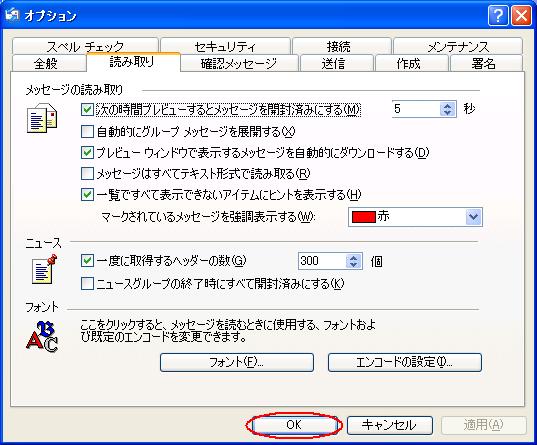Viewport: 537px width, 445px height.
Task: Click the フォント(F)... button
Action: pyautogui.click(x=237, y=362)
